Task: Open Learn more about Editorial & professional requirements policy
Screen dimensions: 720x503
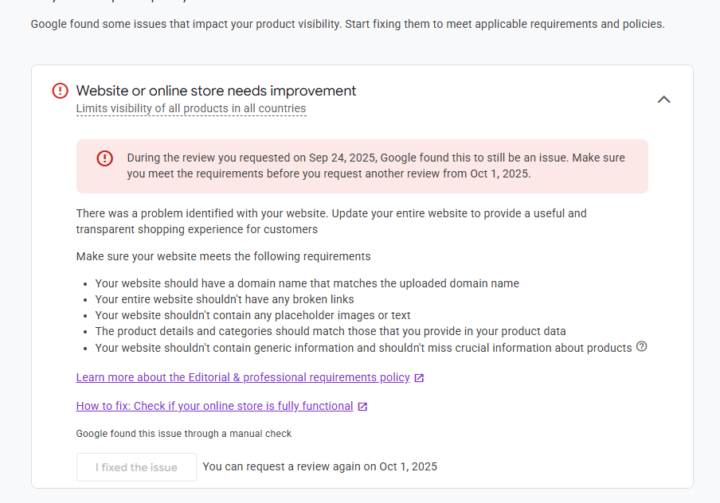Action: [x=243, y=378]
